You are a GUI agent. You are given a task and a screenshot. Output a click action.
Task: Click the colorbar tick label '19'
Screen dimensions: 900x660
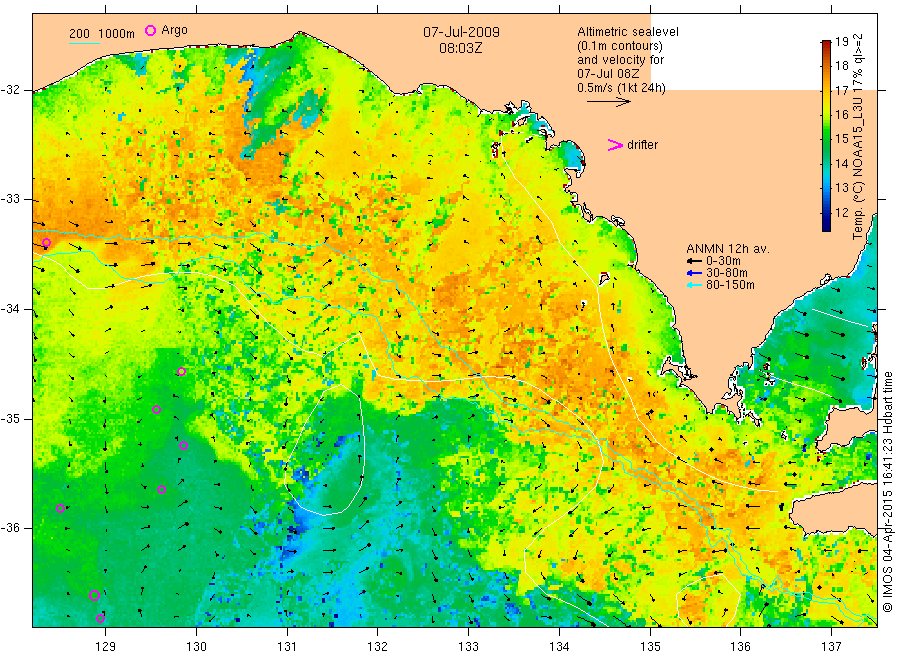[842, 41]
